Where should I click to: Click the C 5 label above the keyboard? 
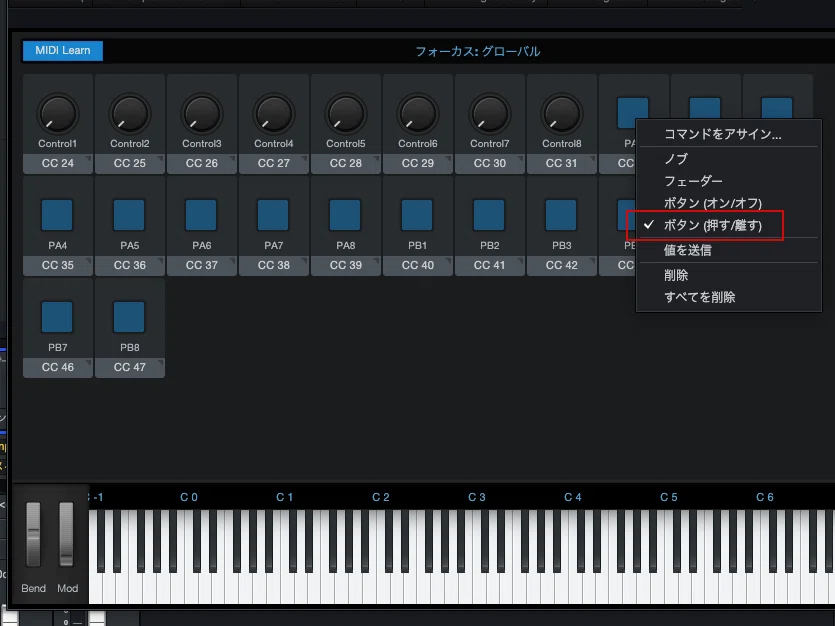point(669,497)
